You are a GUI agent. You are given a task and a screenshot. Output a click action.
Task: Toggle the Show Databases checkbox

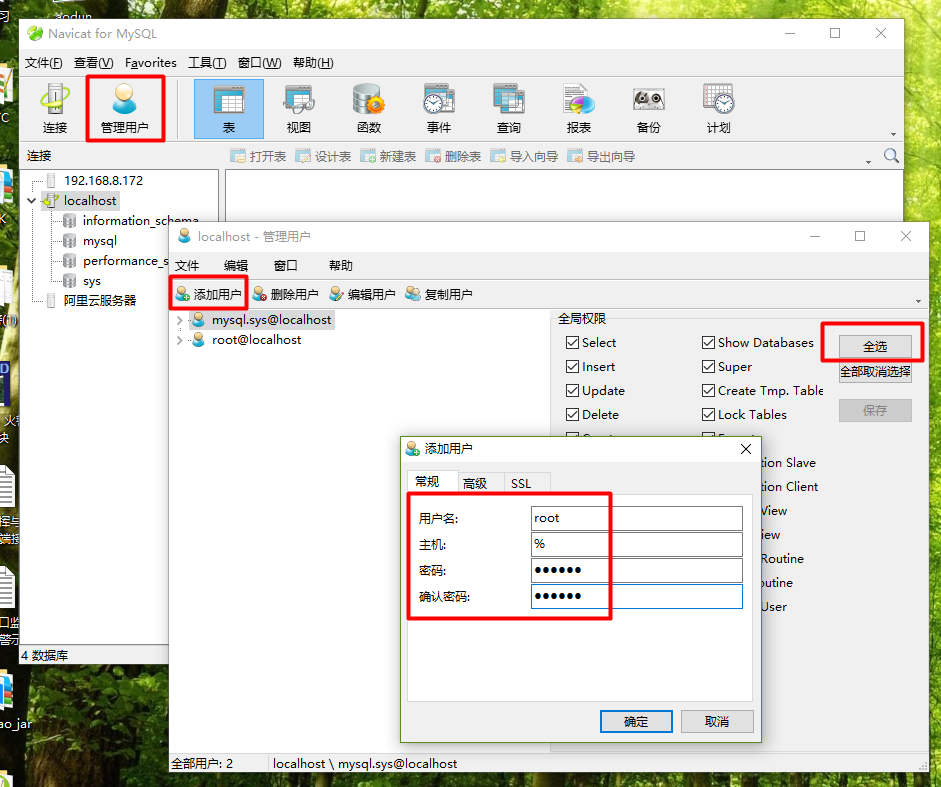[x=708, y=343]
